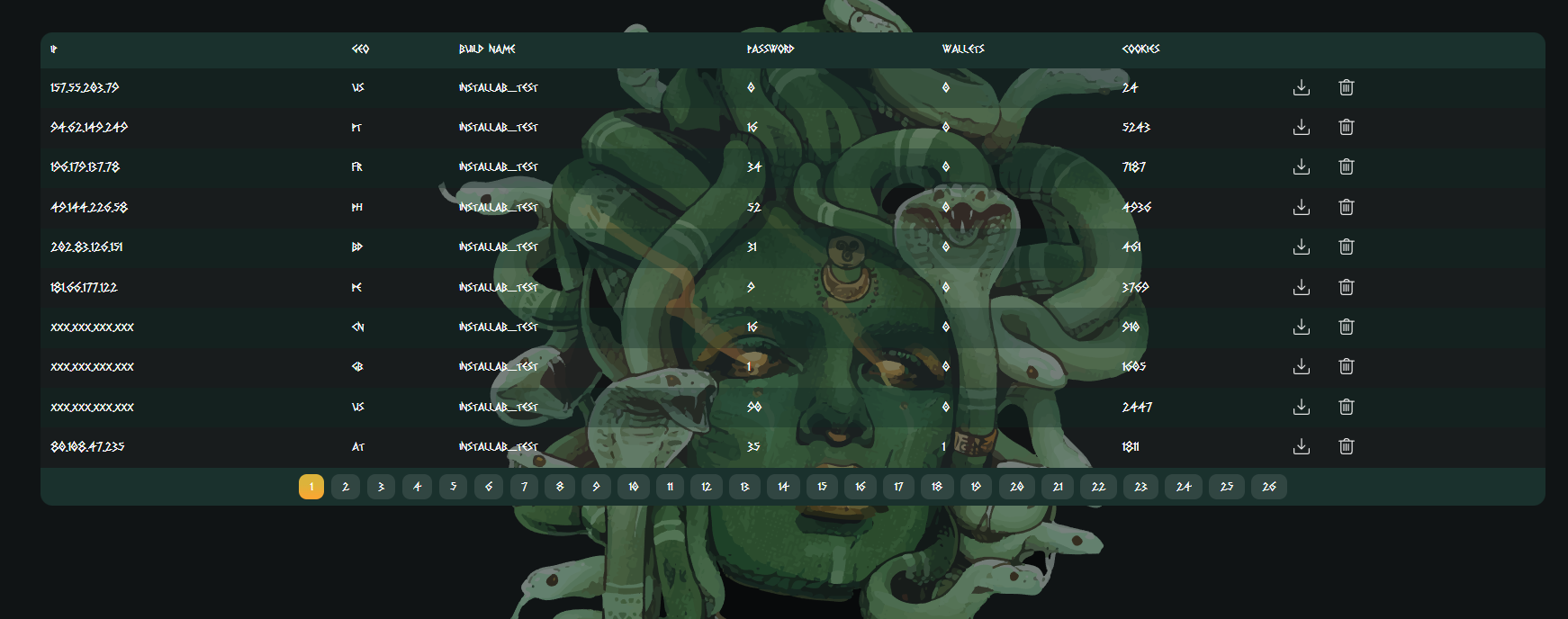Open page 9
The height and width of the screenshot is (619, 1568).
(596, 487)
